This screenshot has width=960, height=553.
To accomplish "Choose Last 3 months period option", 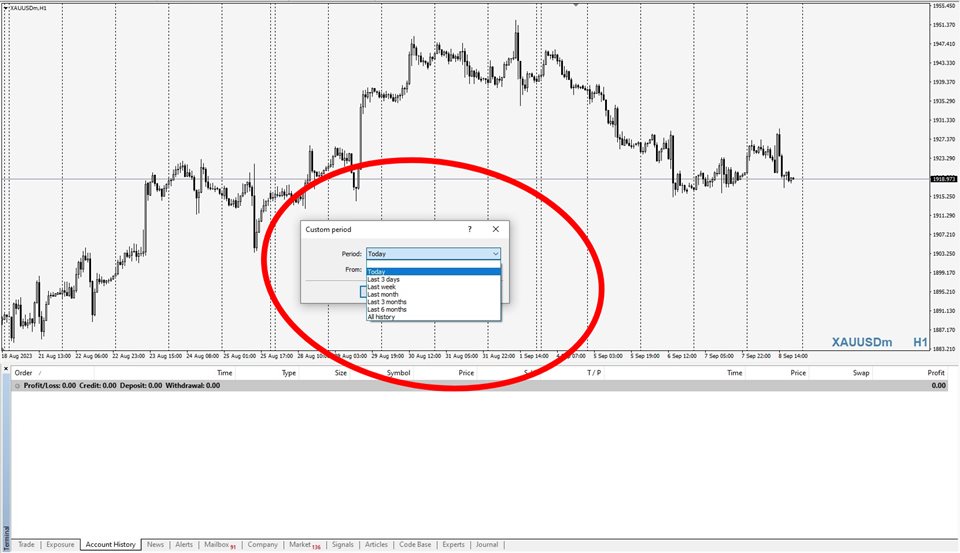I will pyautogui.click(x=433, y=302).
